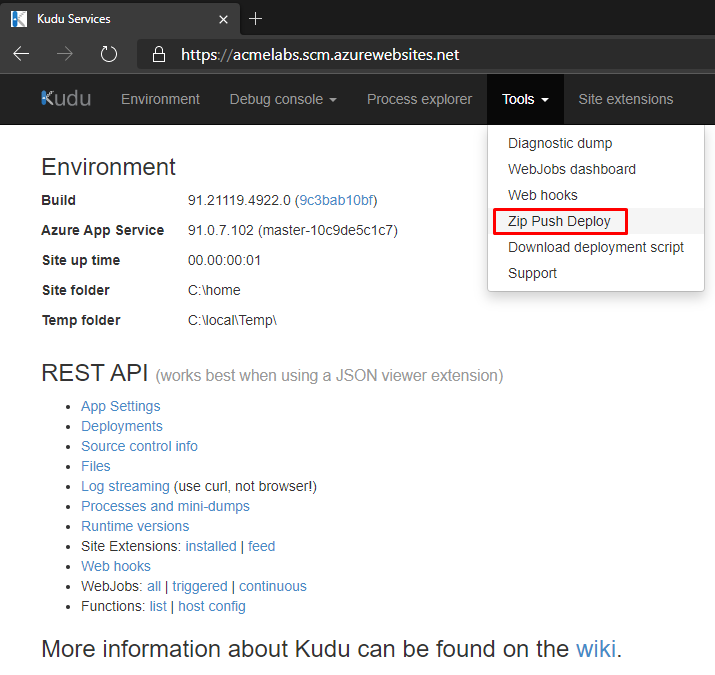Screen dimensions: 715x675
Task: Select Support in the Tools menu
Action: 532,273
